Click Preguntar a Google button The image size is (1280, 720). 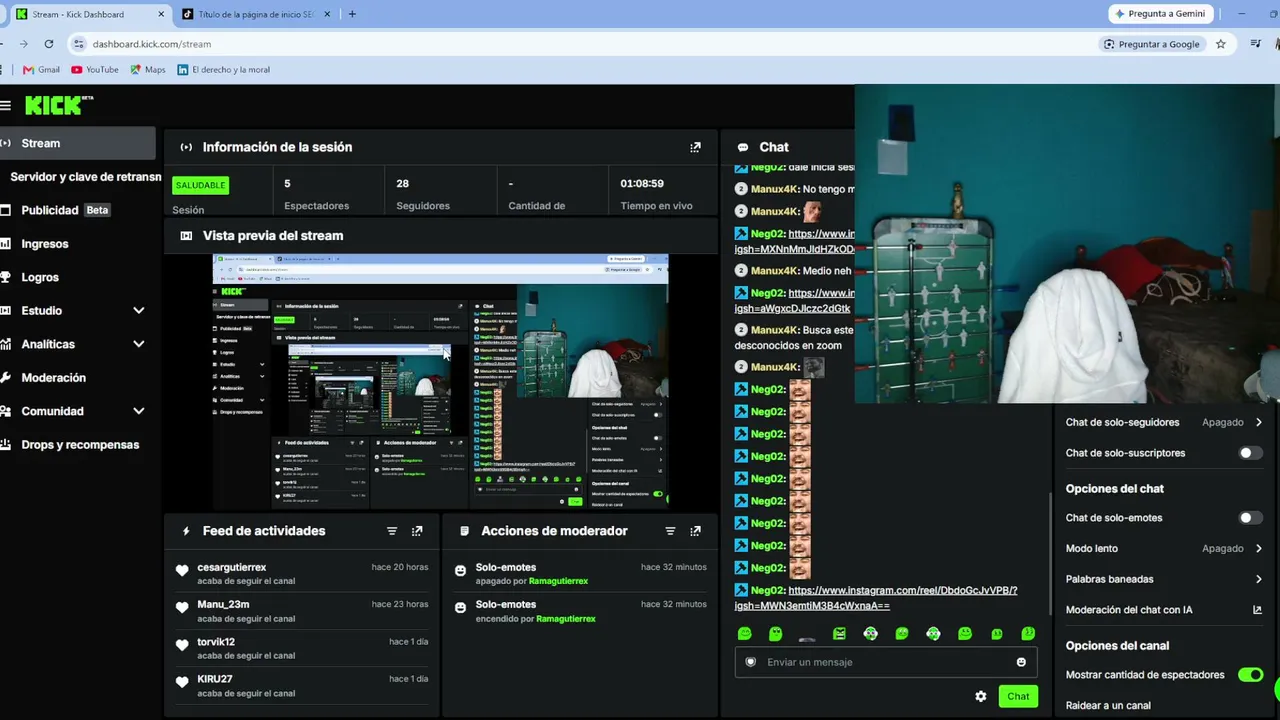pos(1151,44)
